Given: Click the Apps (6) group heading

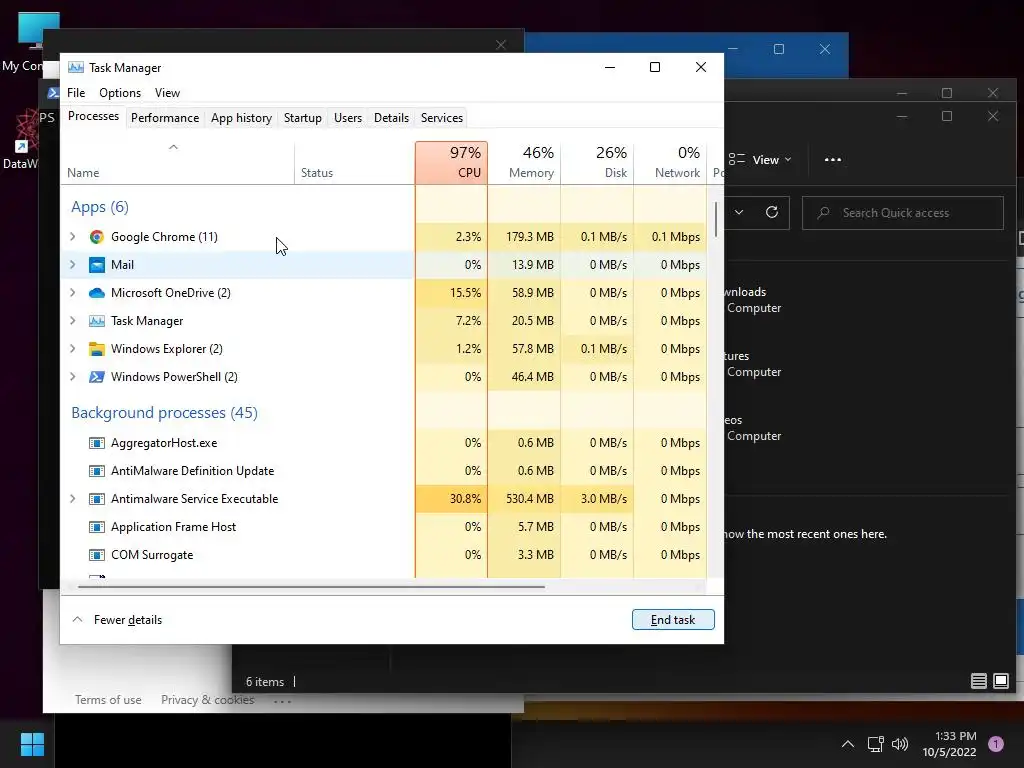Looking at the screenshot, I should tap(100, 207).
